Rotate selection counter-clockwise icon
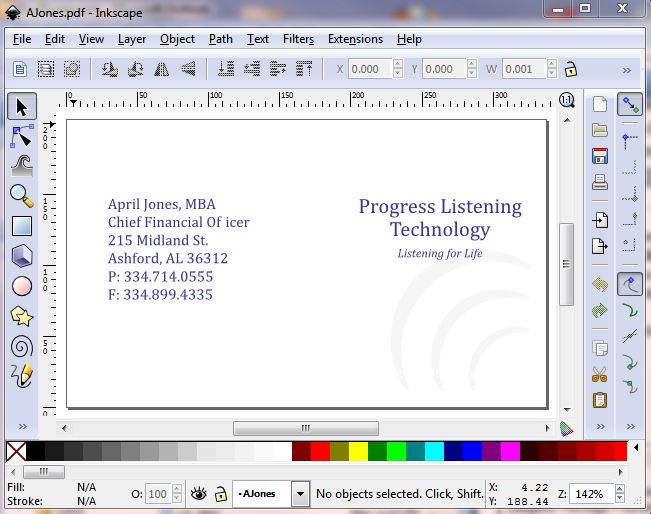The width and height of the screenshot is (651, 514). tap(110, 69)
